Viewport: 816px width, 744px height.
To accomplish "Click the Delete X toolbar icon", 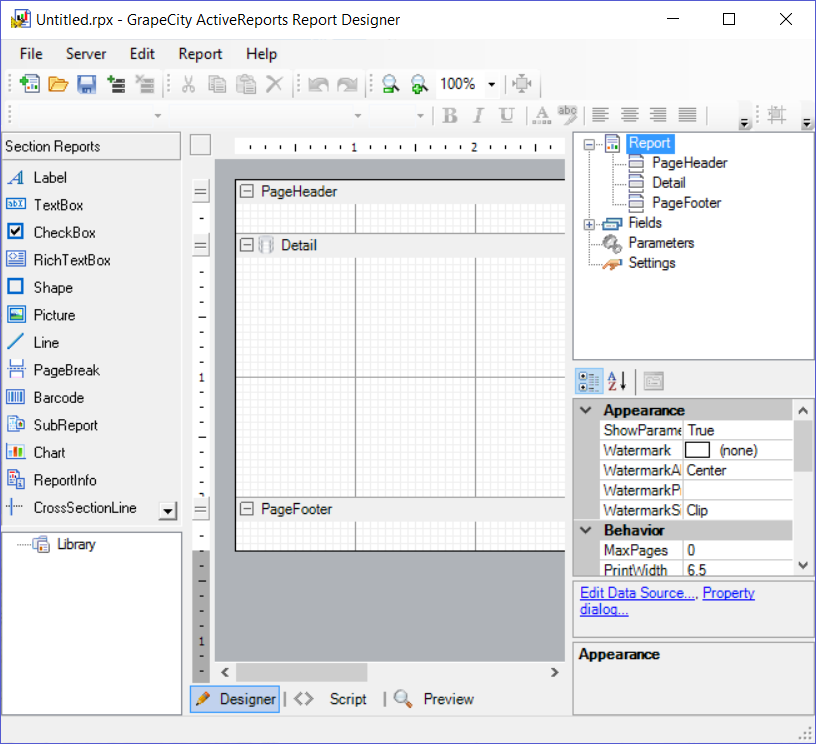I will point(274,84).
